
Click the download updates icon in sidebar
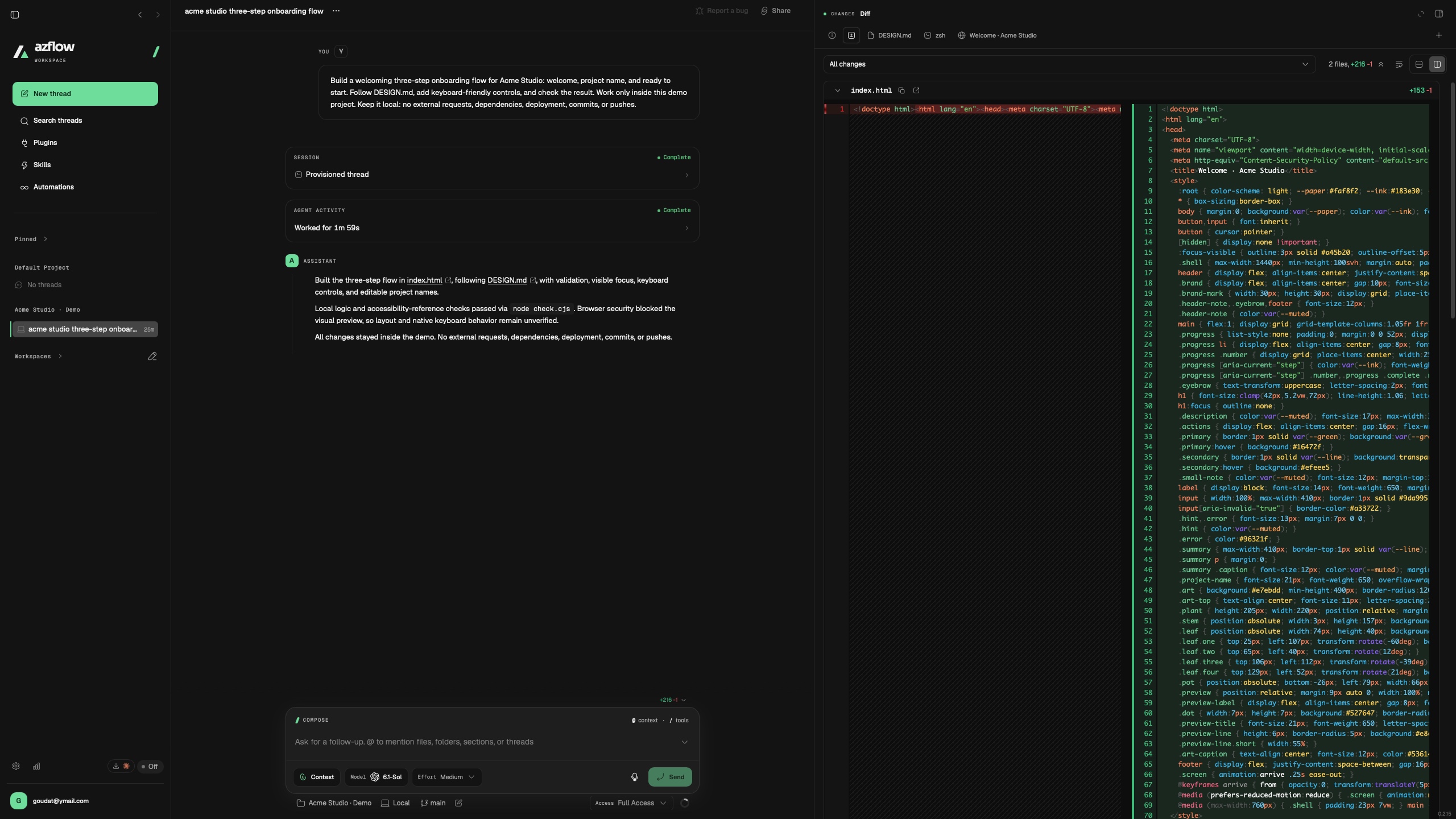(x=116, y=766)
